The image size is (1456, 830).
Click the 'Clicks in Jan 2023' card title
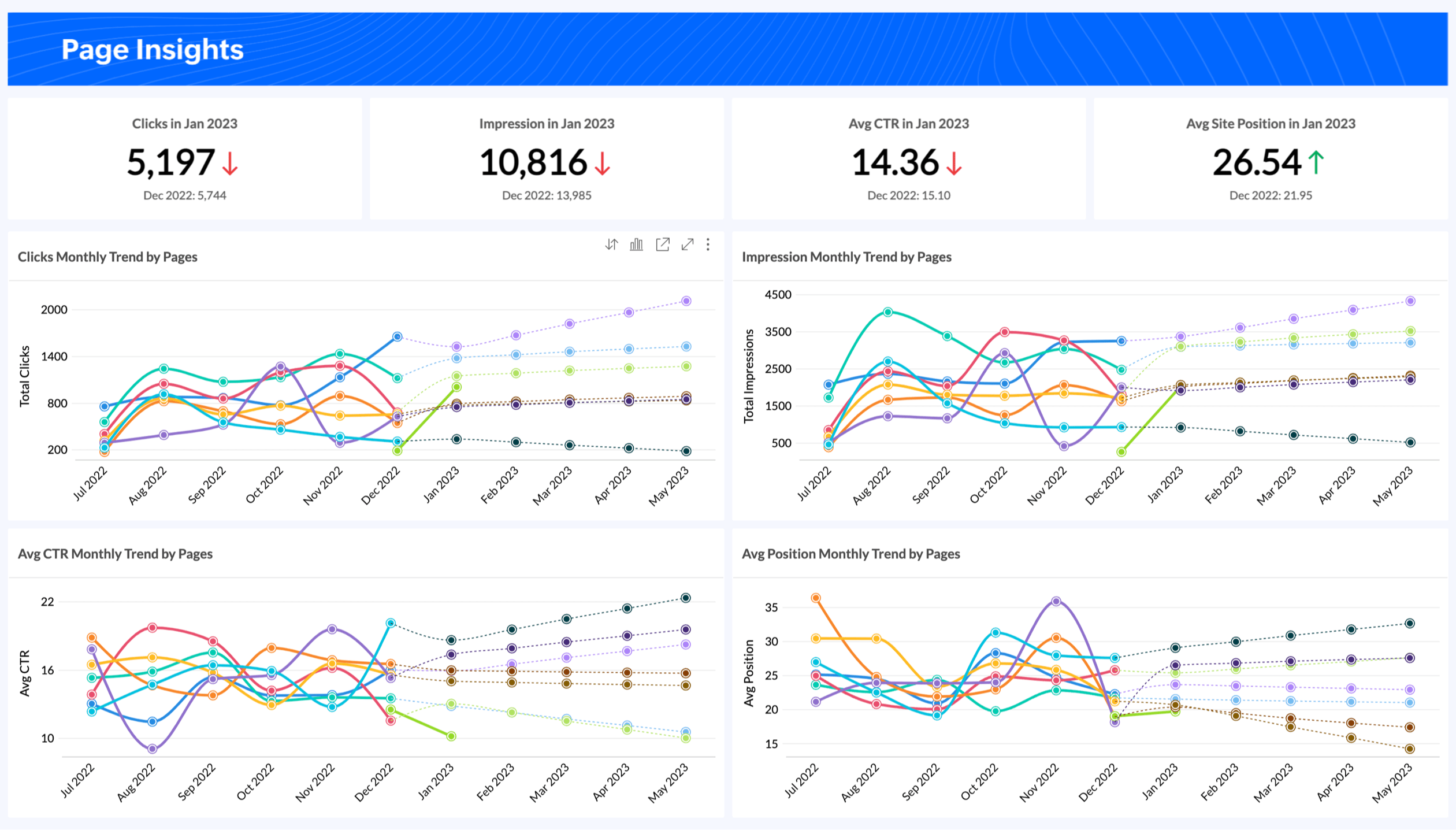tap(185, 124)
